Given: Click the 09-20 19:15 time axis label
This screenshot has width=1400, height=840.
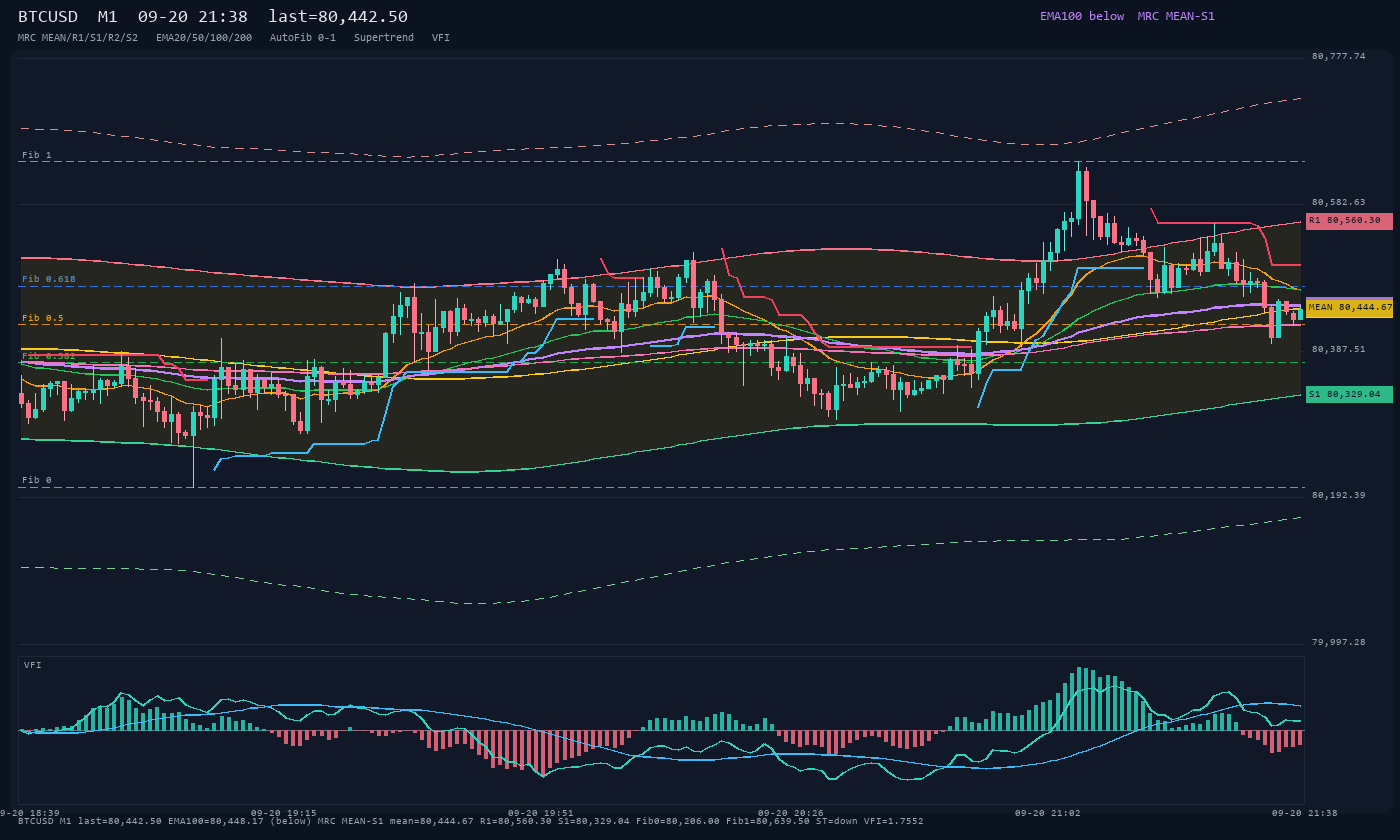Looking at the screenshot, I should [x=283, y=813].
